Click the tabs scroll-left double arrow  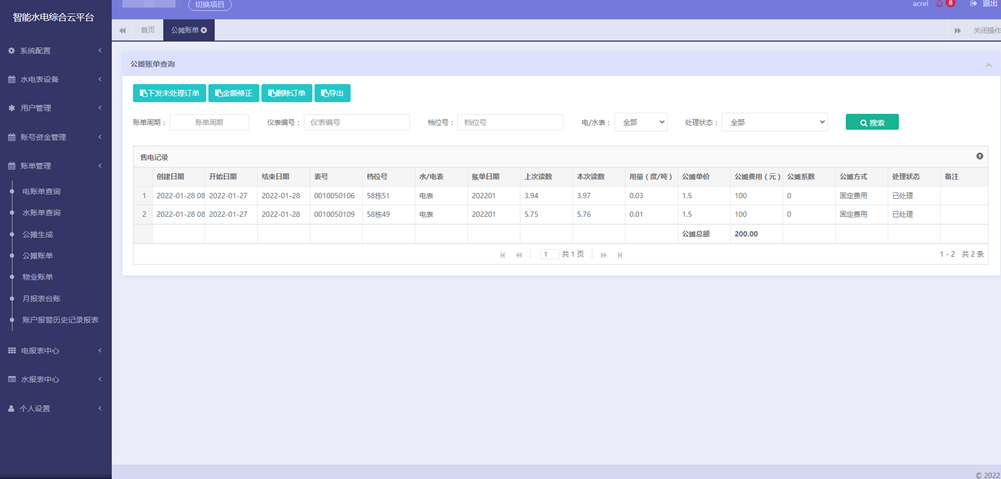[x=123, y=31]
